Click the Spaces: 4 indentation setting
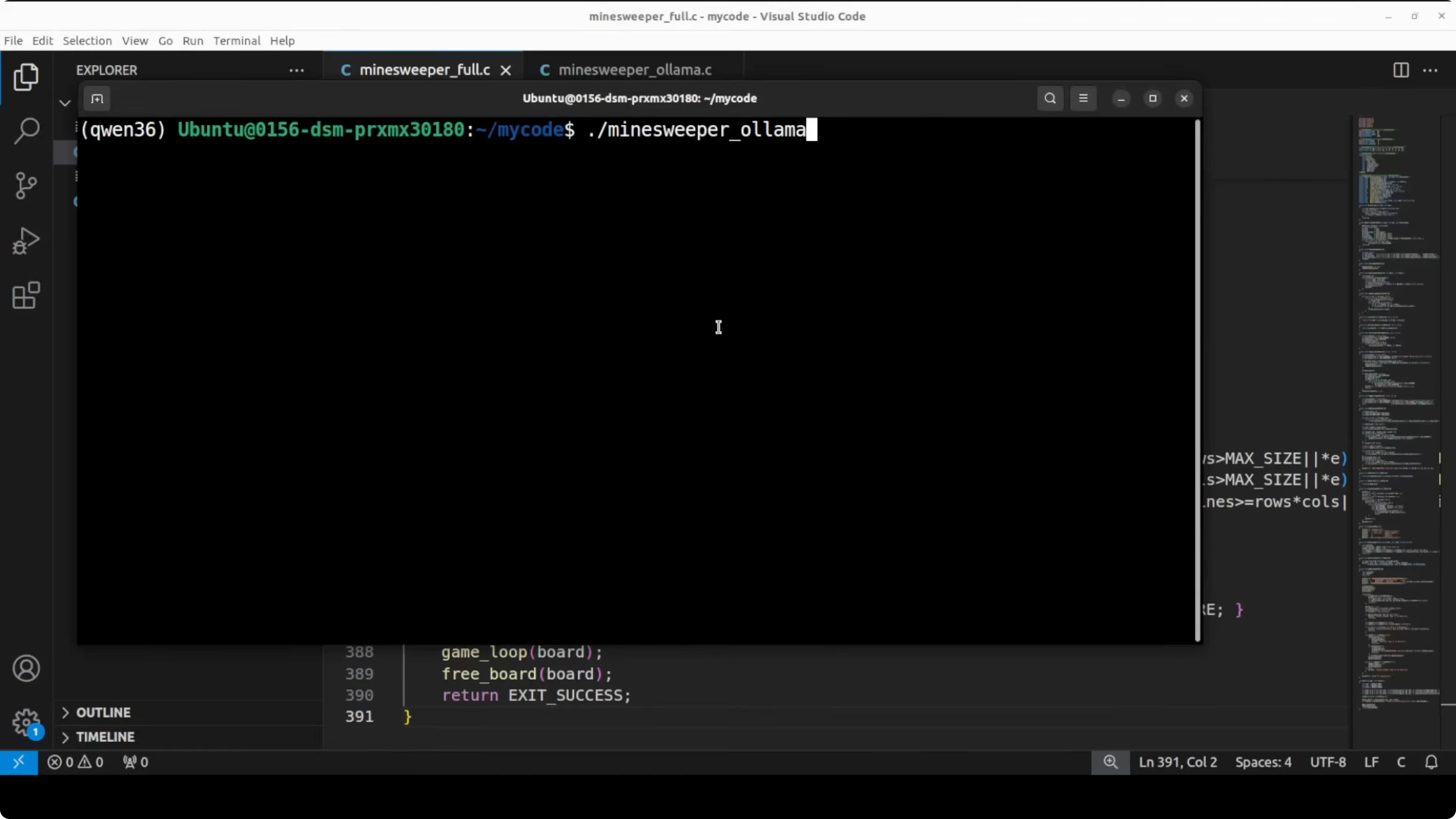This screenshot has height=819, width=1456. click(x=1263, y=762)
